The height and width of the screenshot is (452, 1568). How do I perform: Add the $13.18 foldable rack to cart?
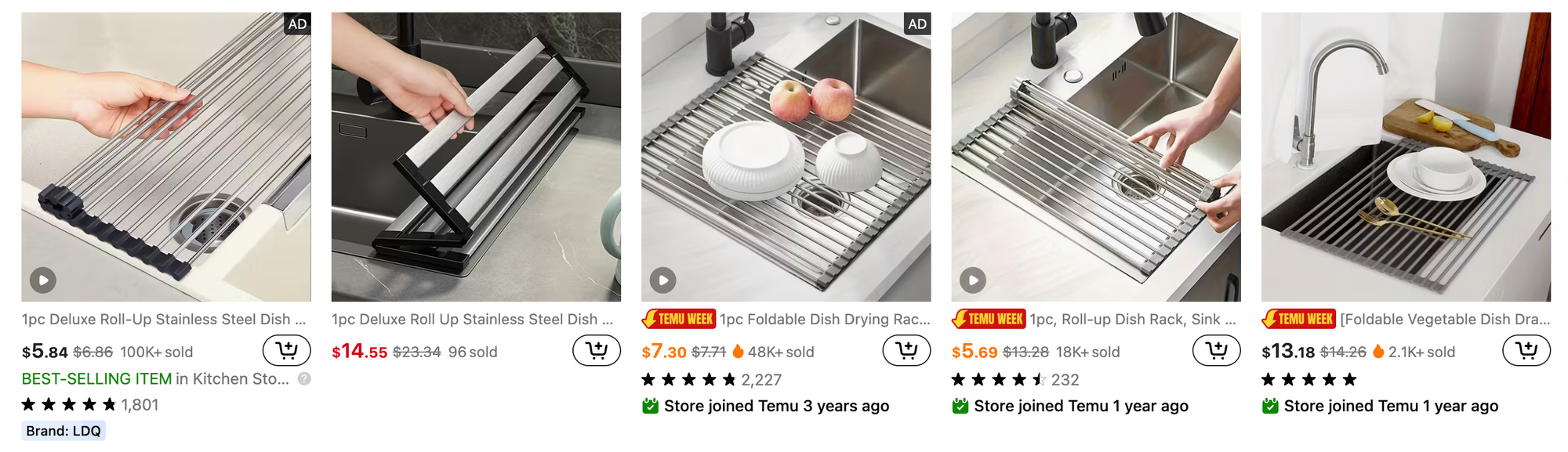coord(1526,350)
